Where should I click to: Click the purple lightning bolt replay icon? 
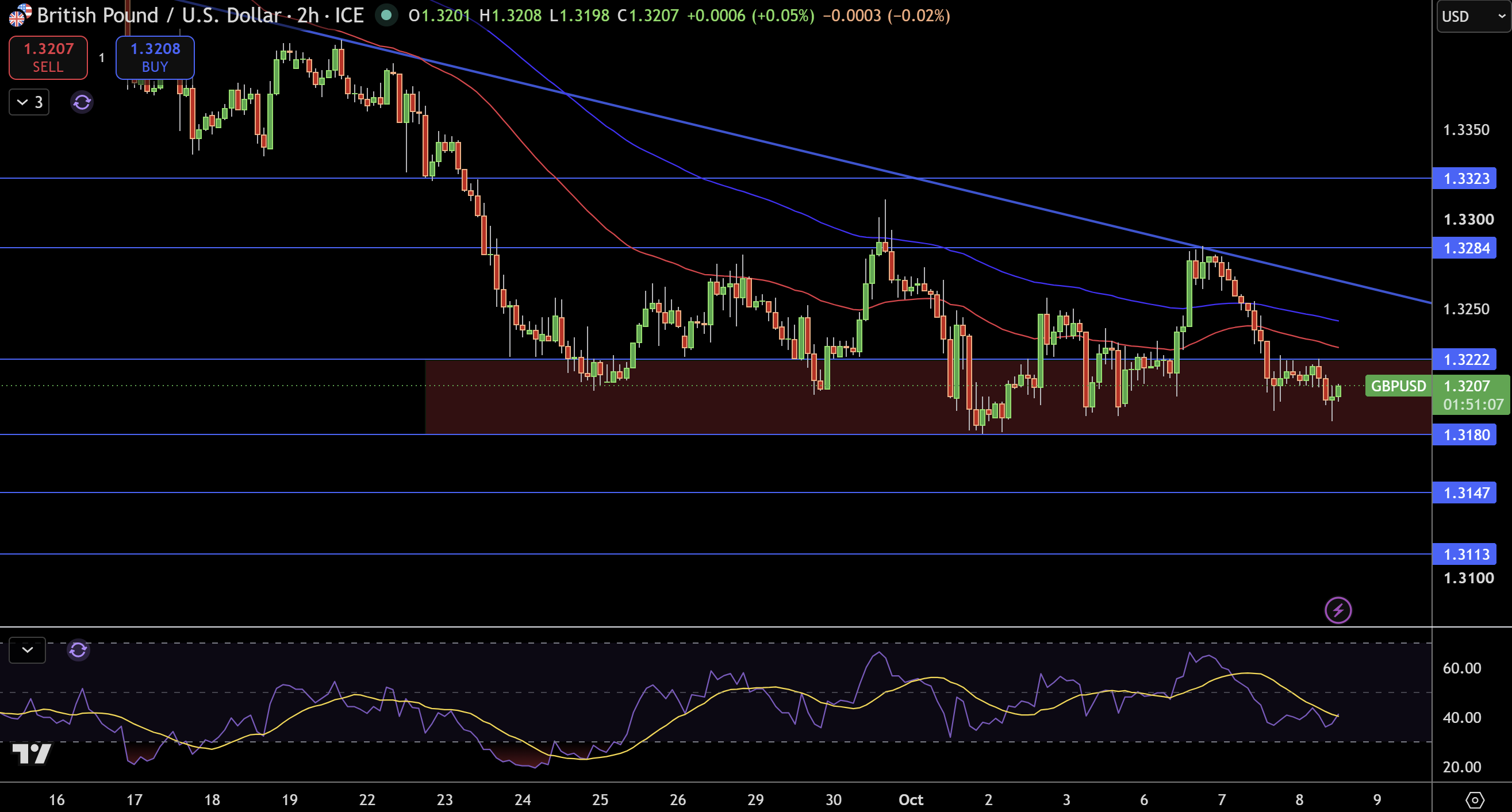(x=1338, y=610)
